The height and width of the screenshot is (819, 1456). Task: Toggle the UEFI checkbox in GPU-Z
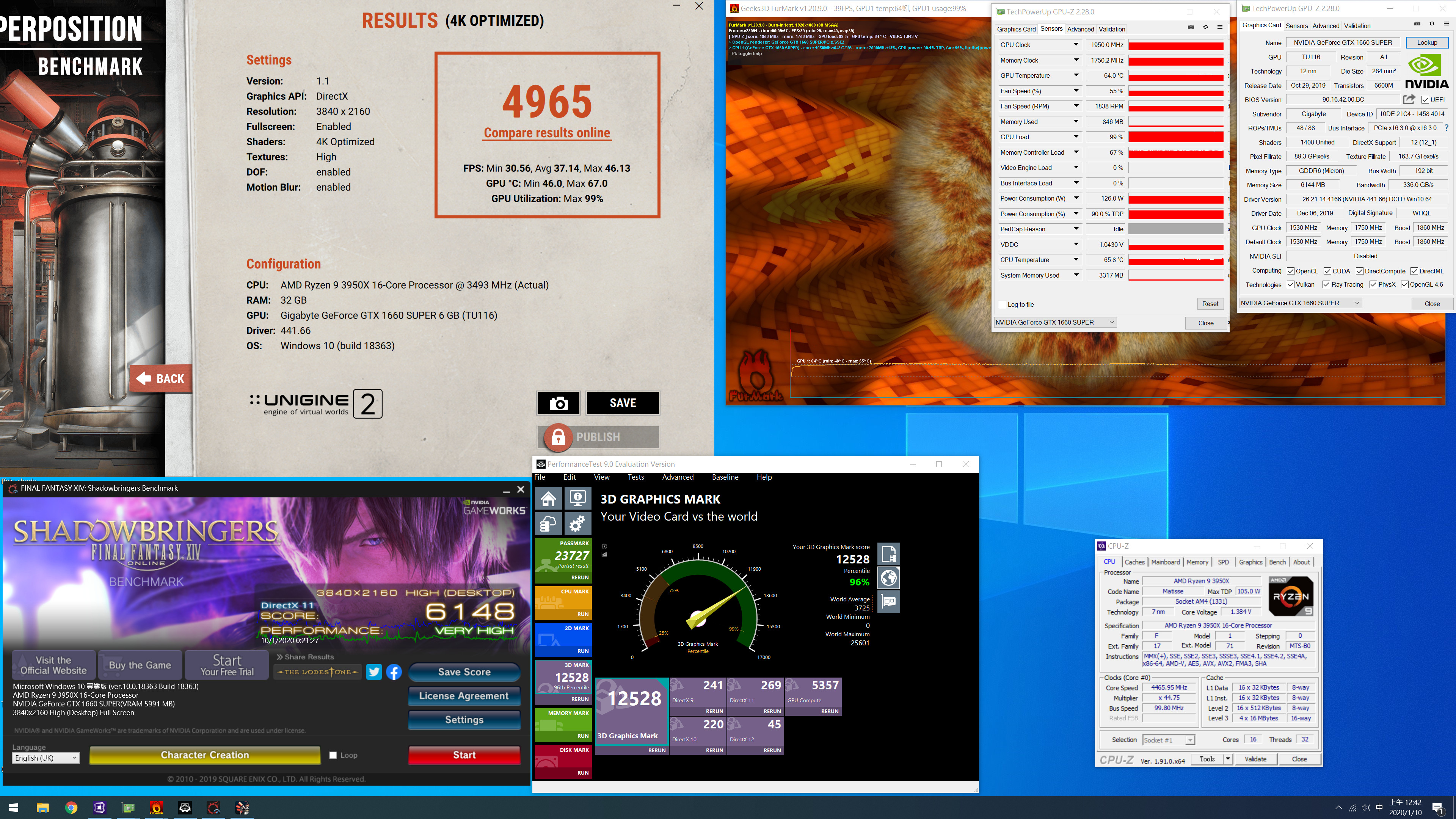pyautogui.click(x=1426, y=100)
